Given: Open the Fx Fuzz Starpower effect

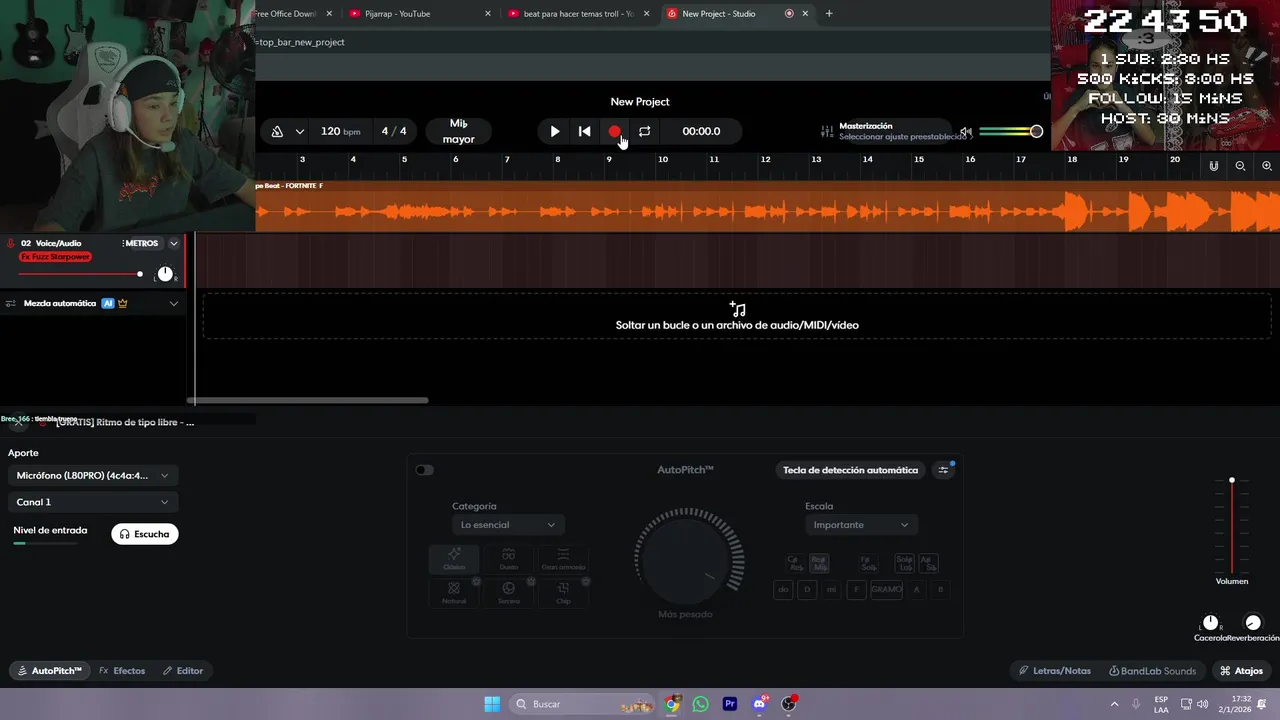Looking at the screenshot, I should (55, 257).
